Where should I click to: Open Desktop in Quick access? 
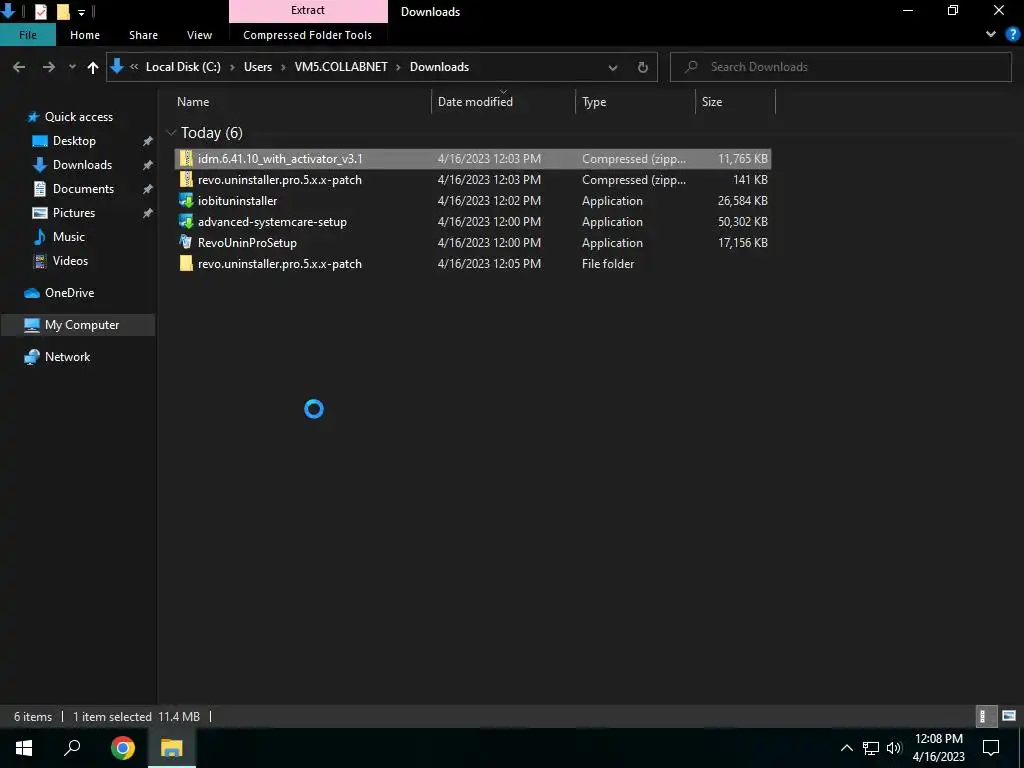coord(74,141)
